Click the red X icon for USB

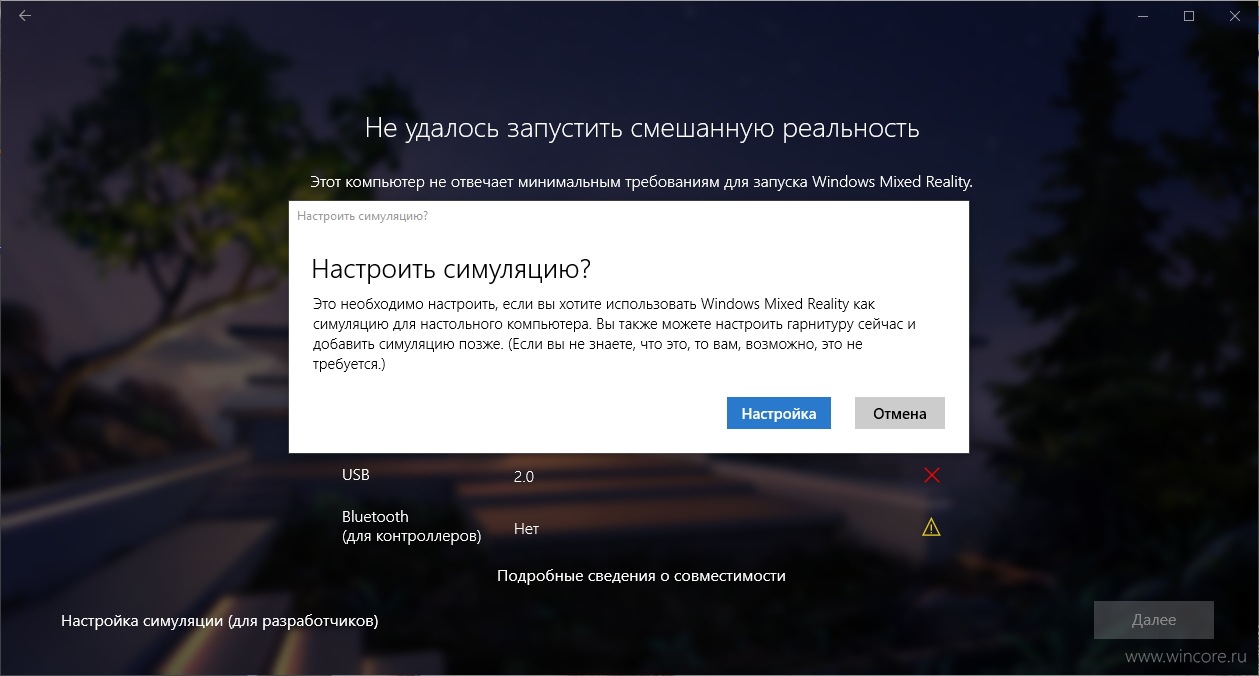click(x=932, y=475)
